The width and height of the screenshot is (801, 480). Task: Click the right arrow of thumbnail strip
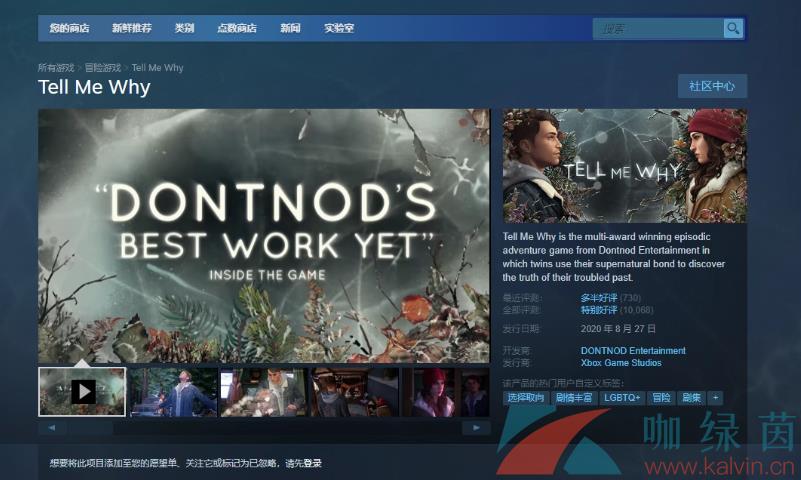(x=476, y=428)
